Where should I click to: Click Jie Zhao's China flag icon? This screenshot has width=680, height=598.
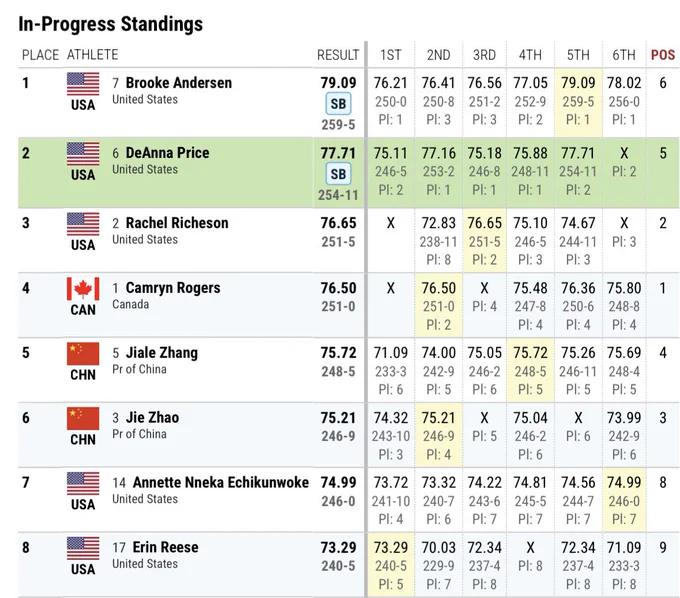pyautogui.click(x=83, y=418)
